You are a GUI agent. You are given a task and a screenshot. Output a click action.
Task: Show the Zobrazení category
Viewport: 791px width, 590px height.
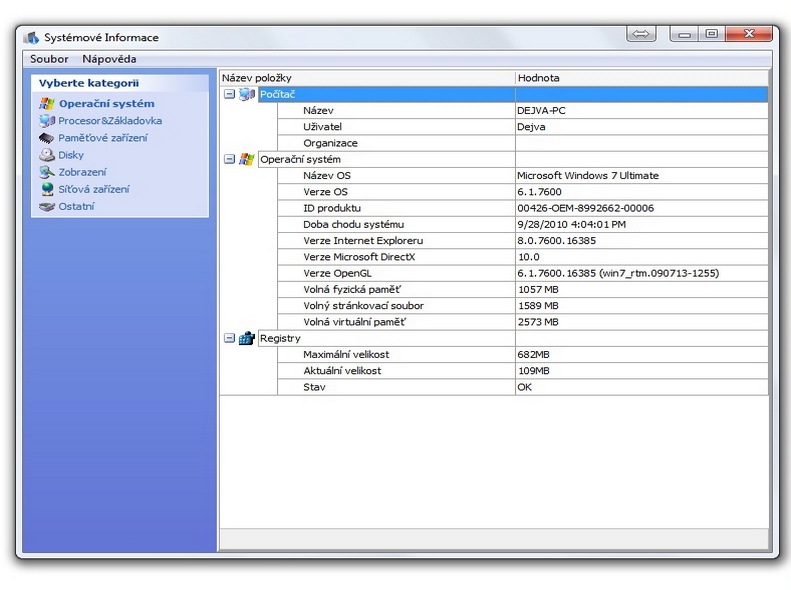tap(82, 172)
